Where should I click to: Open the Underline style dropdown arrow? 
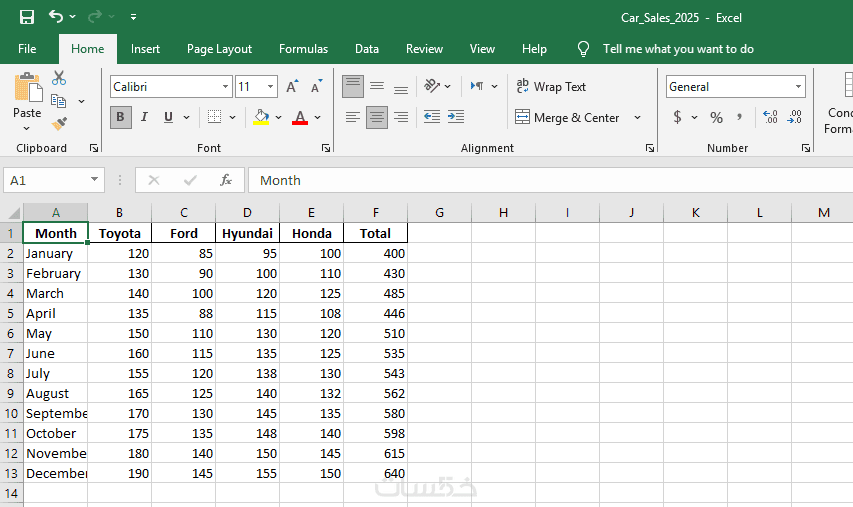coord(187,118)
